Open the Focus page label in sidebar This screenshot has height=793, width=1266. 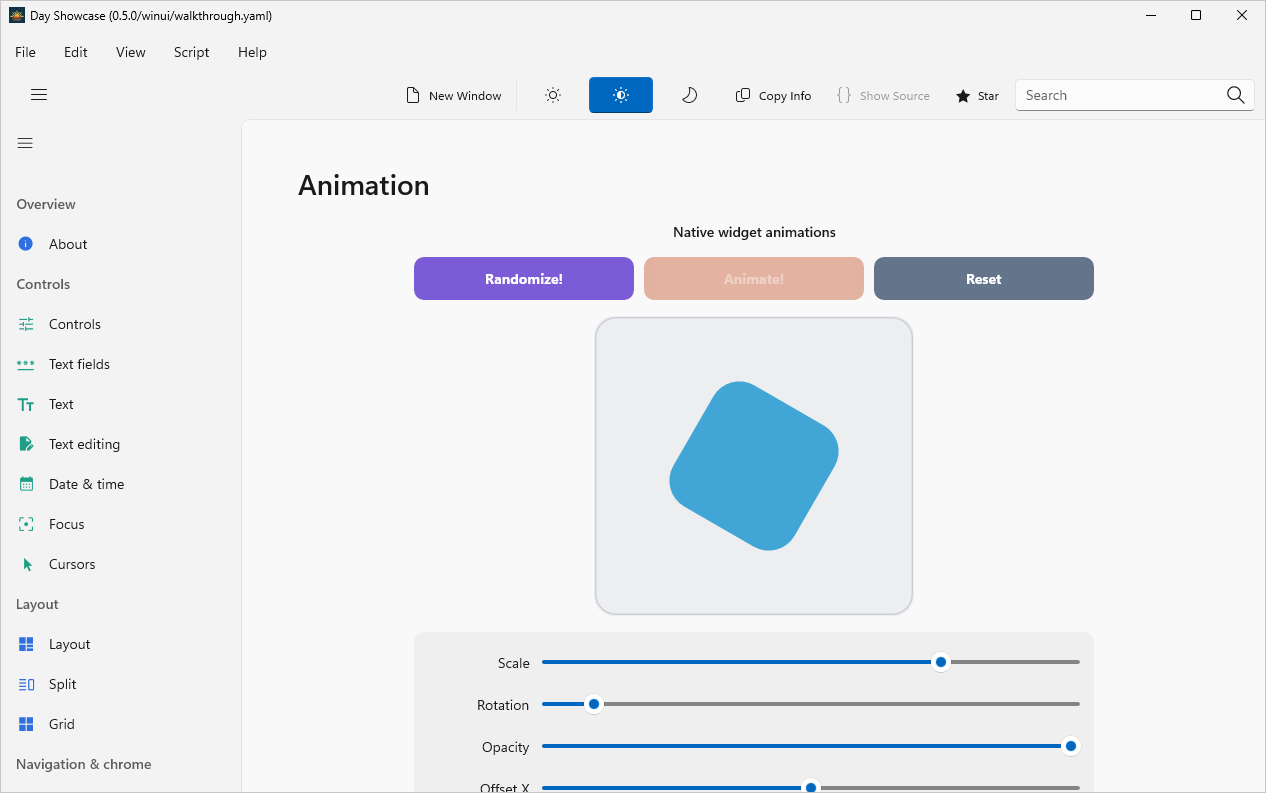[67, 524]
